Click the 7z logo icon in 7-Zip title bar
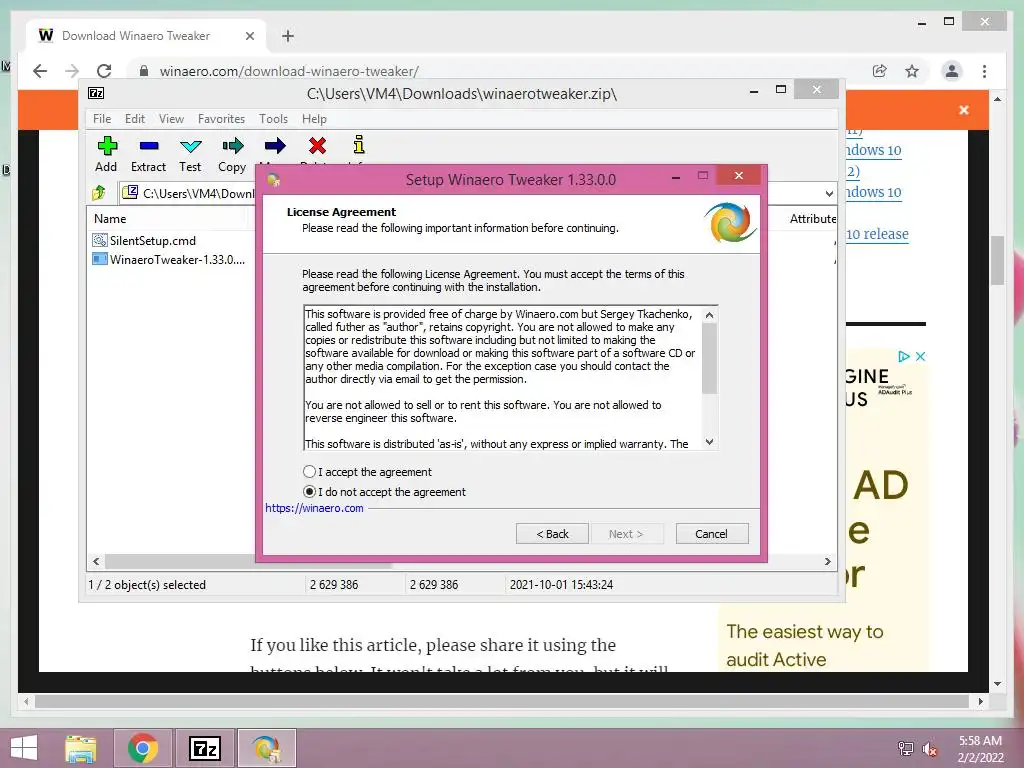This screenshot has height=768, width=1024. pyautogui.click(x=96, y=93)
